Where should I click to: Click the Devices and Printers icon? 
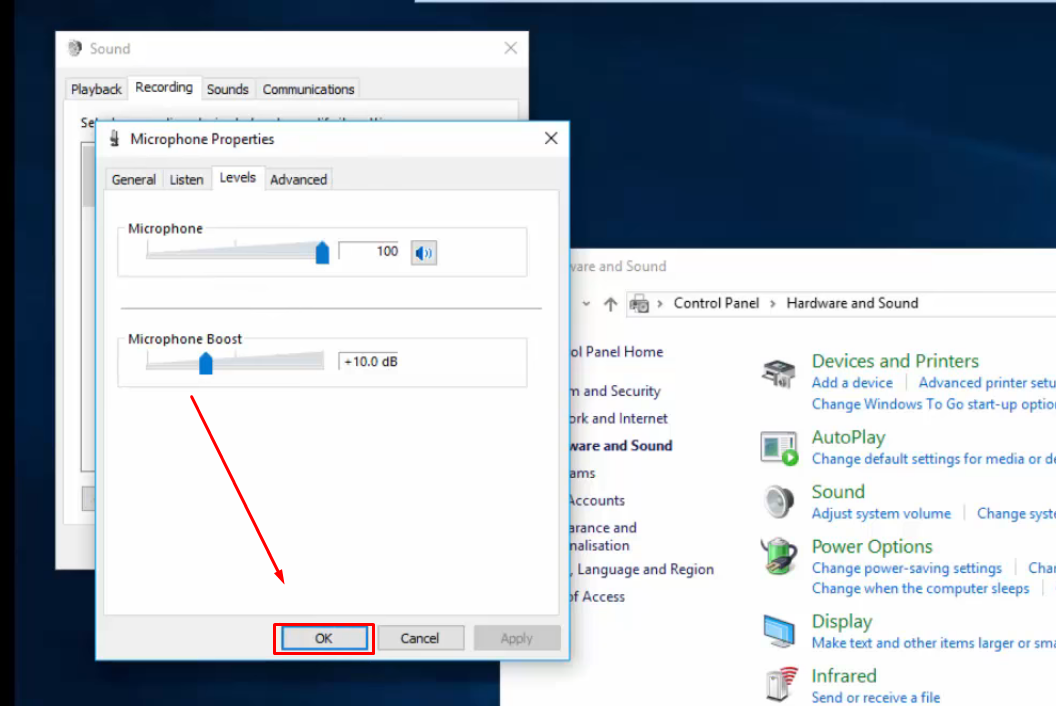point(779,372)
